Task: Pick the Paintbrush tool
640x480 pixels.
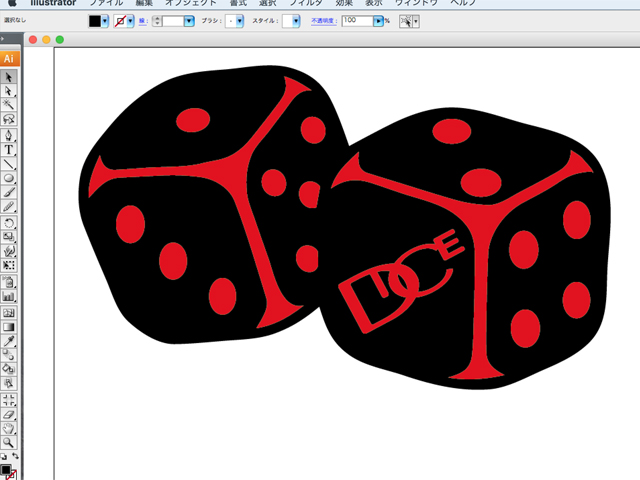Action: pyautogui.click(x=9, y=192)
